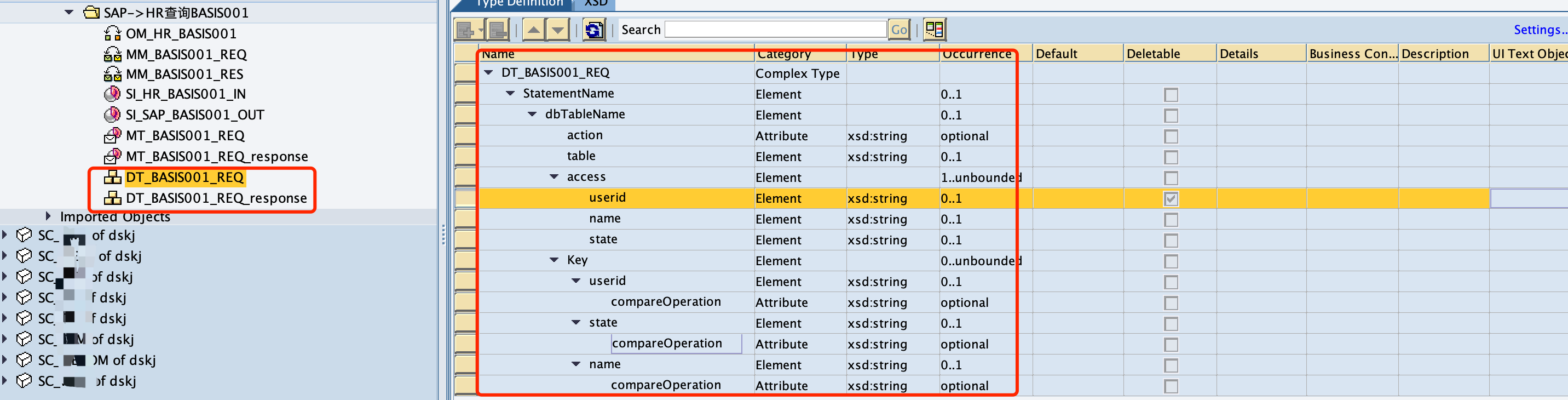The width and height of the screenshot is (1568, 400).
Task: Collapse dbTableName element node
Action: coord(532,114)
